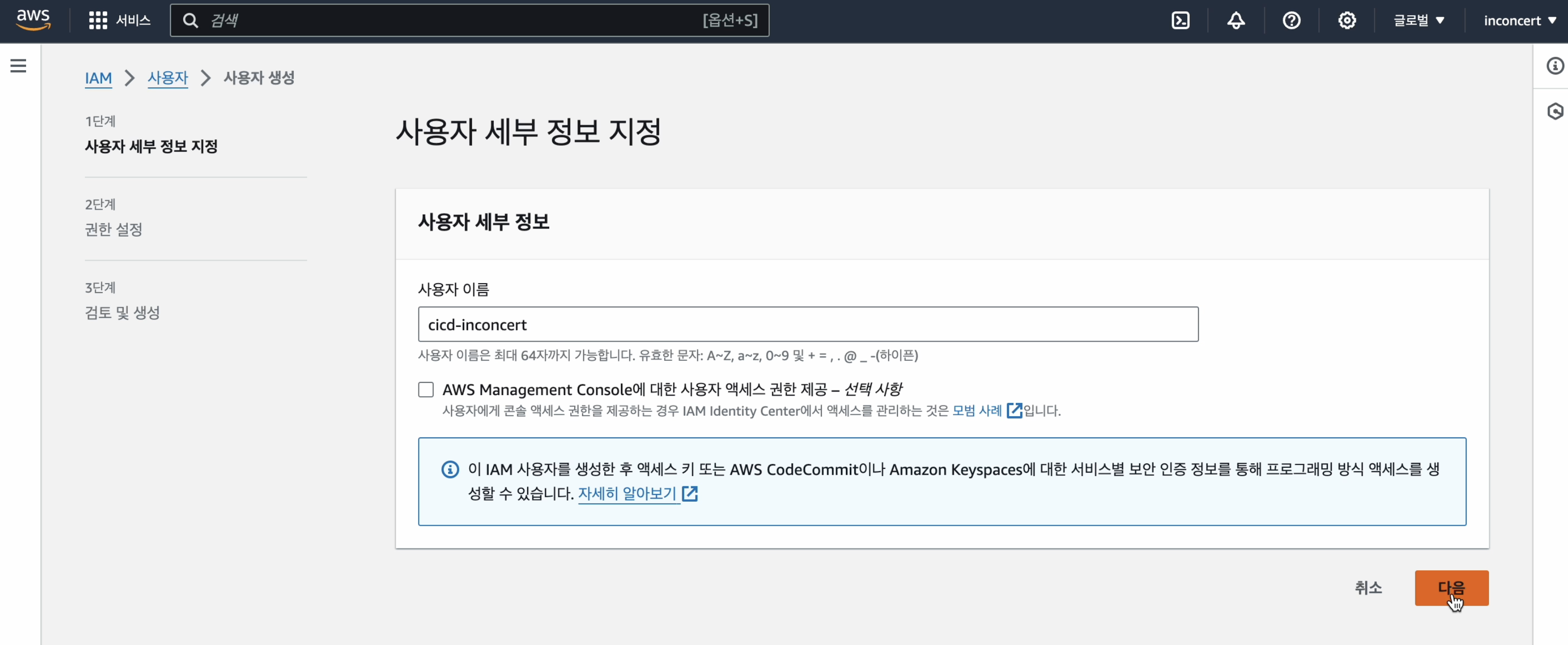Screen dimensions: 1568x645
Task: Click the 모범 사례 link
Action: click(977, 411)
